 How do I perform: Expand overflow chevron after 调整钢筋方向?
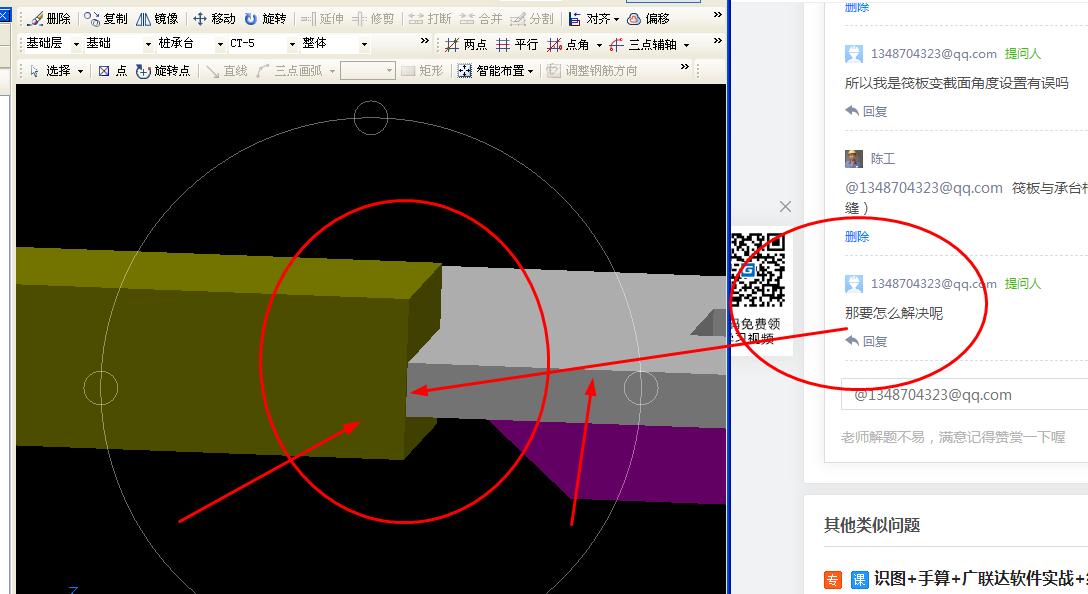click(x=685, y=67)
